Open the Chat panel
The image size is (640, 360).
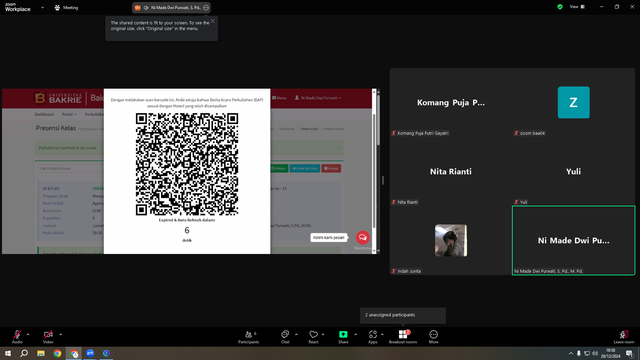[x=285, y=337]
